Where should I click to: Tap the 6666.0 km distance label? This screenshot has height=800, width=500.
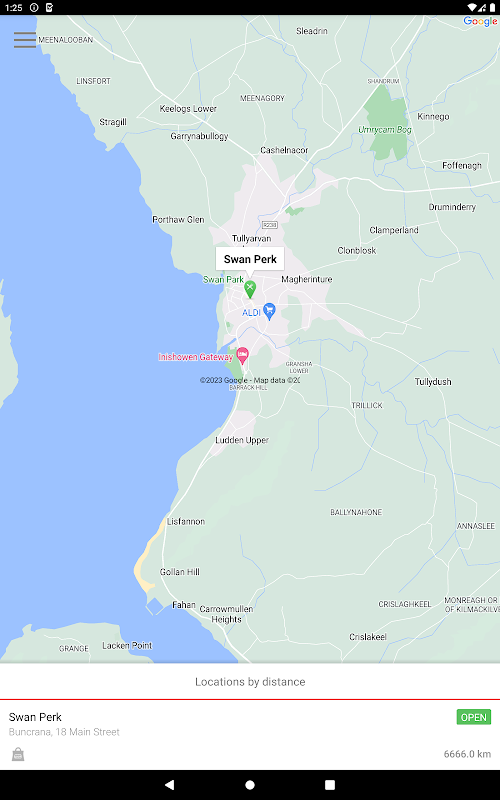point(467,754)
